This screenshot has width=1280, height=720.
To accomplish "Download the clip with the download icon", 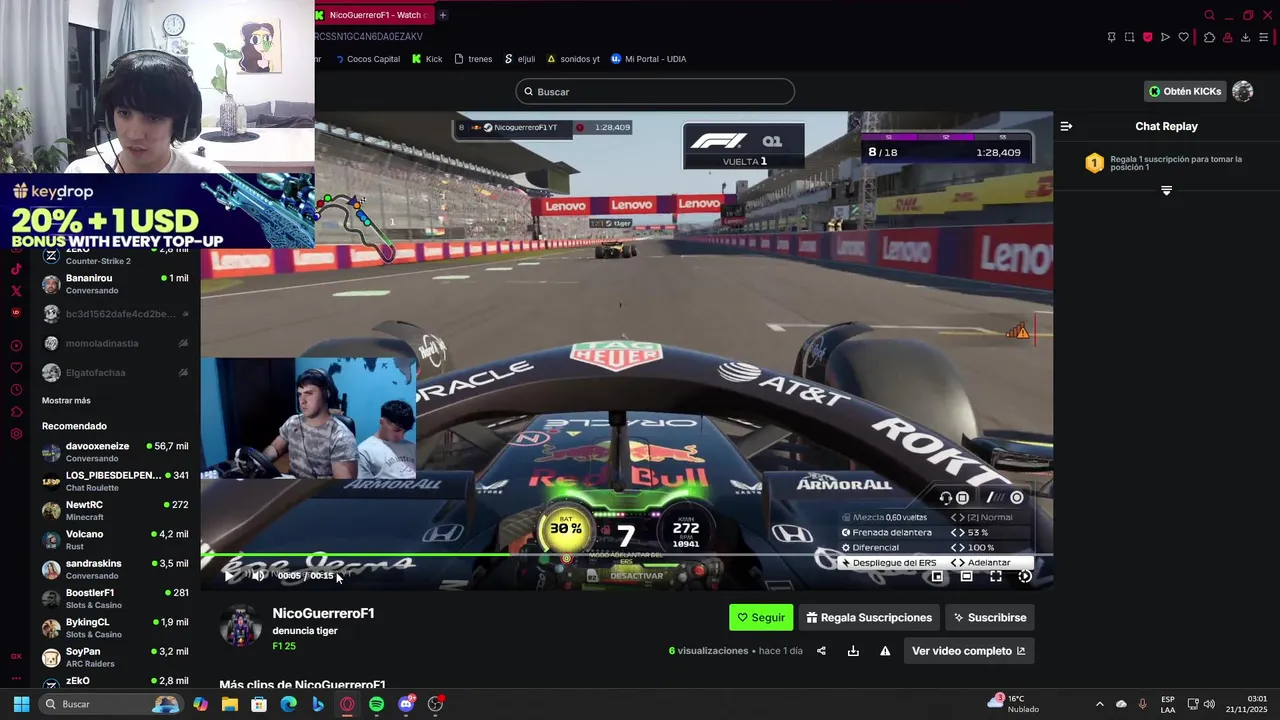I will [x=853, y=651].
